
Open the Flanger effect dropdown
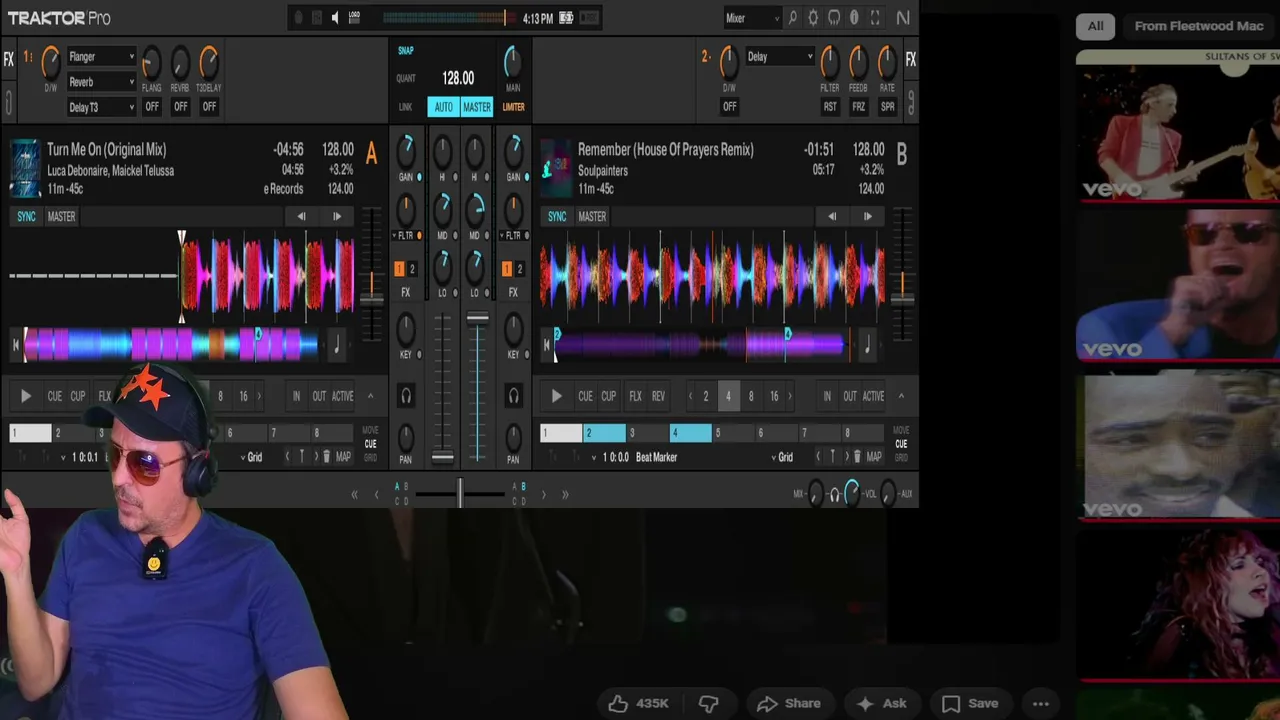[x=101, y=57]
